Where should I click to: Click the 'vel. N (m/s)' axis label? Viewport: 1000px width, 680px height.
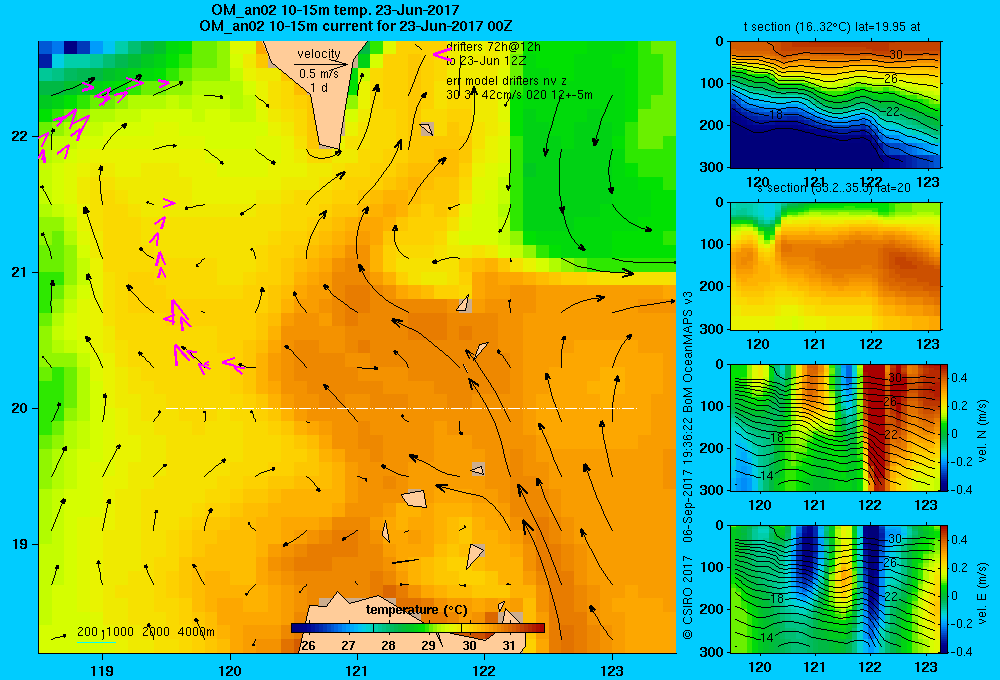[982, 431]
